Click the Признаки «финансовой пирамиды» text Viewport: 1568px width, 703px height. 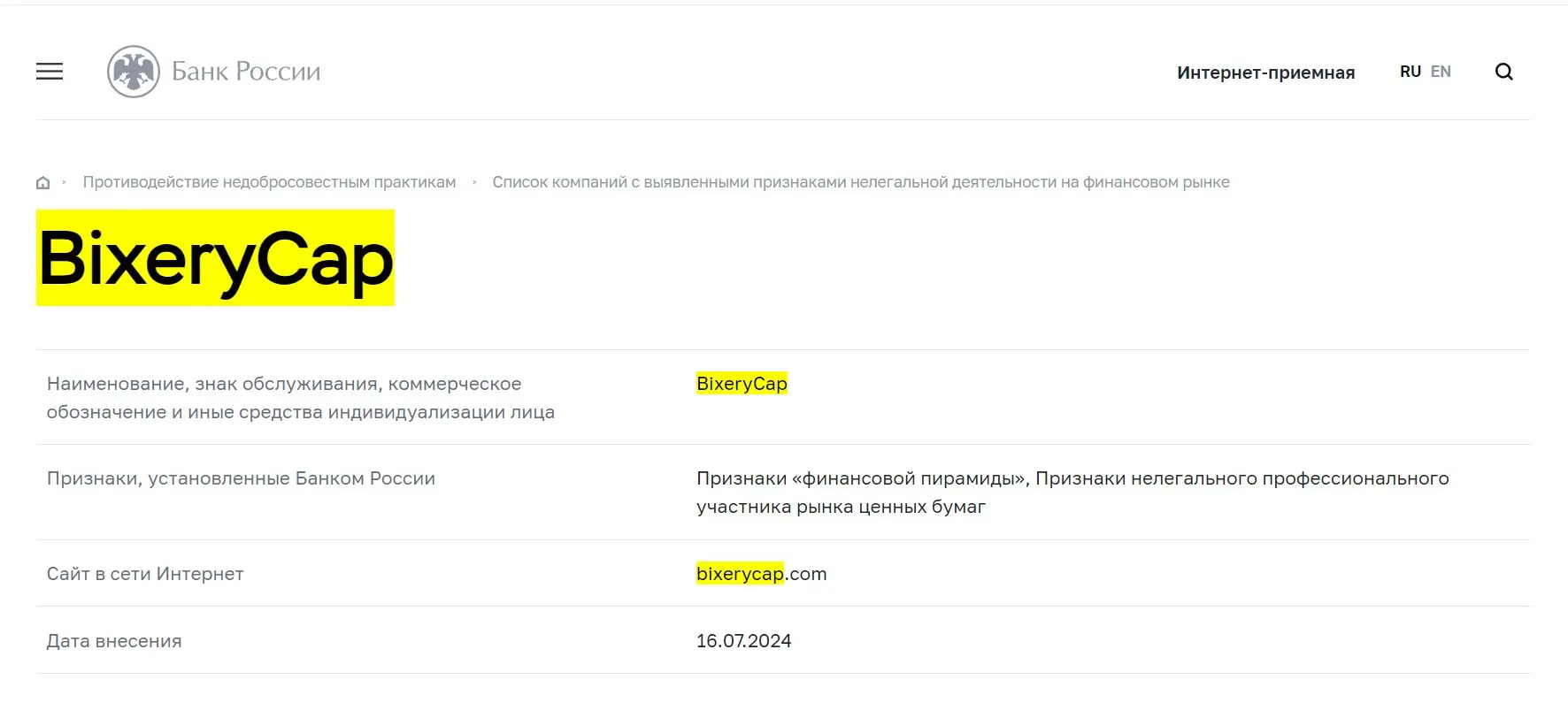point(862,478)
